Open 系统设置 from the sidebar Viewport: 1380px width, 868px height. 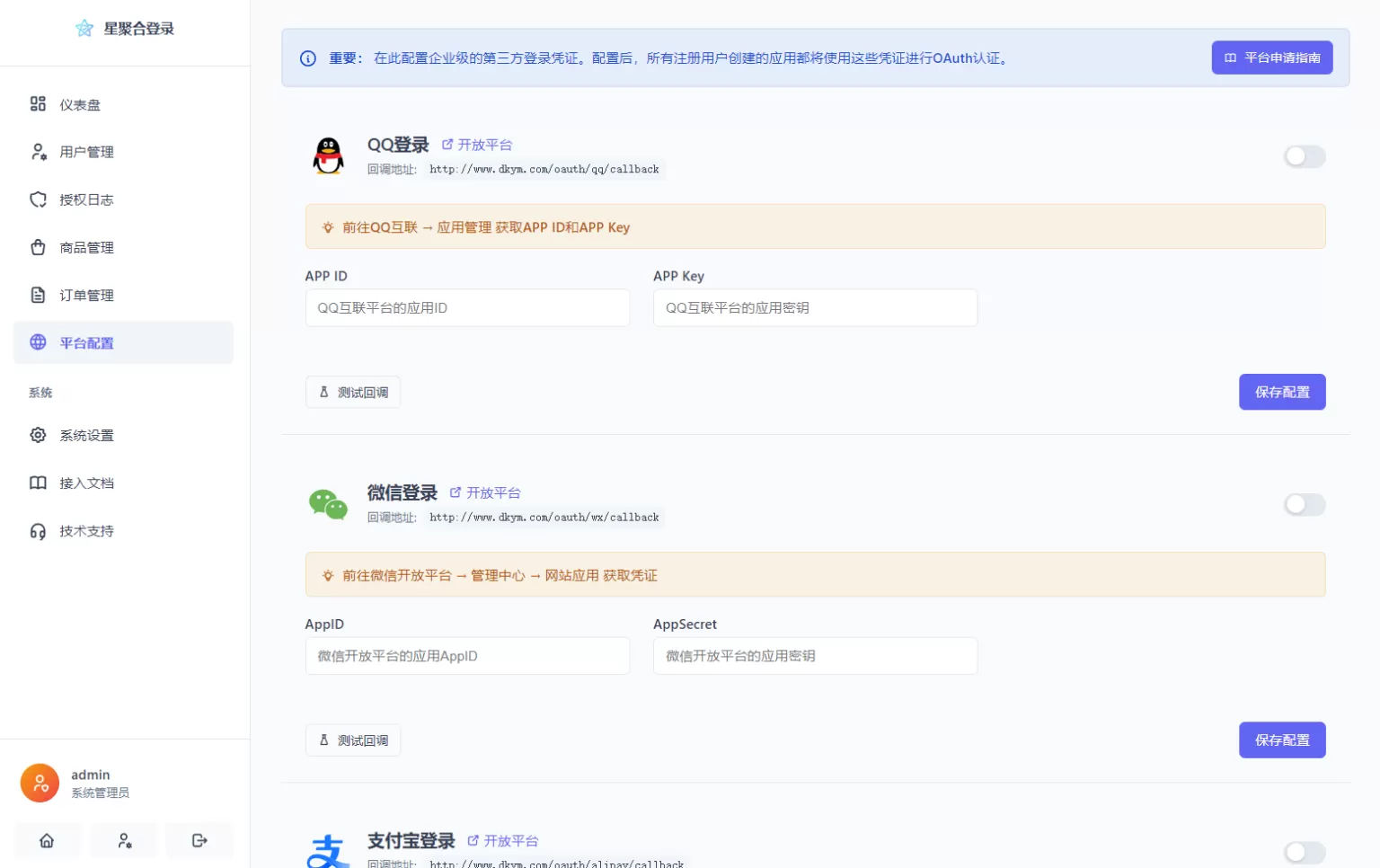tap(86, 436)
